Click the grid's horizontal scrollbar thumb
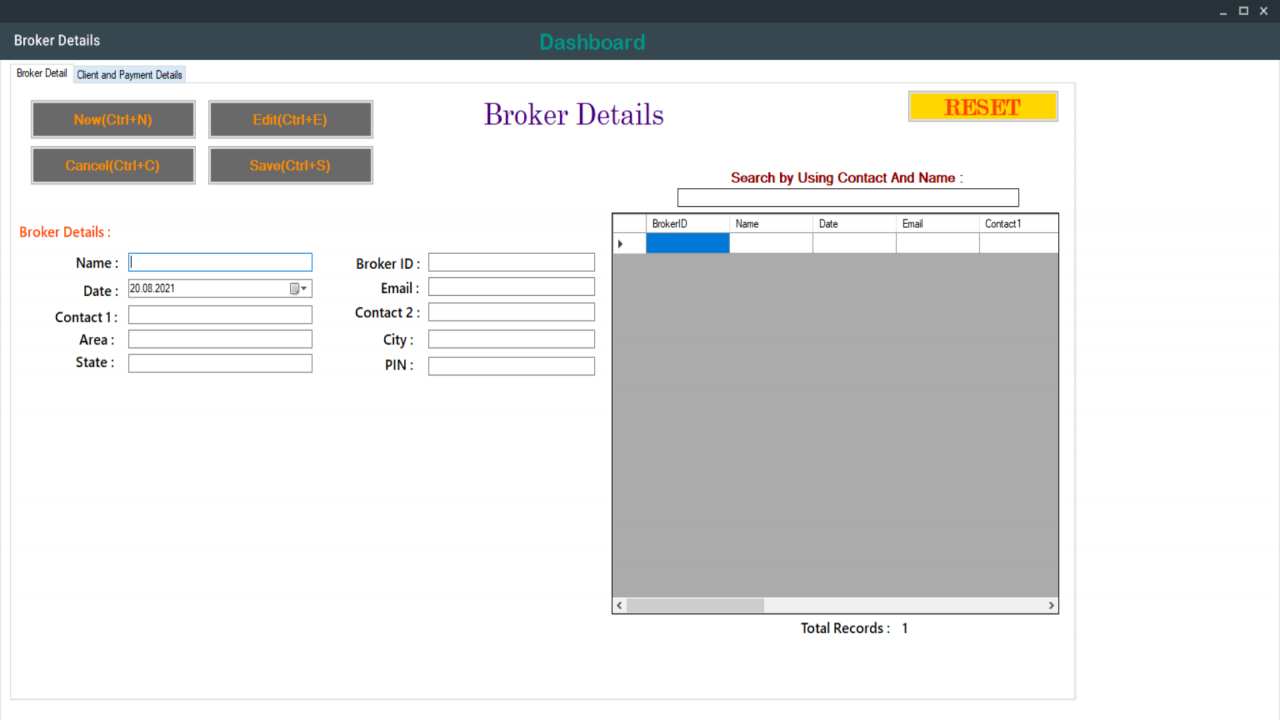 [695, 606]
